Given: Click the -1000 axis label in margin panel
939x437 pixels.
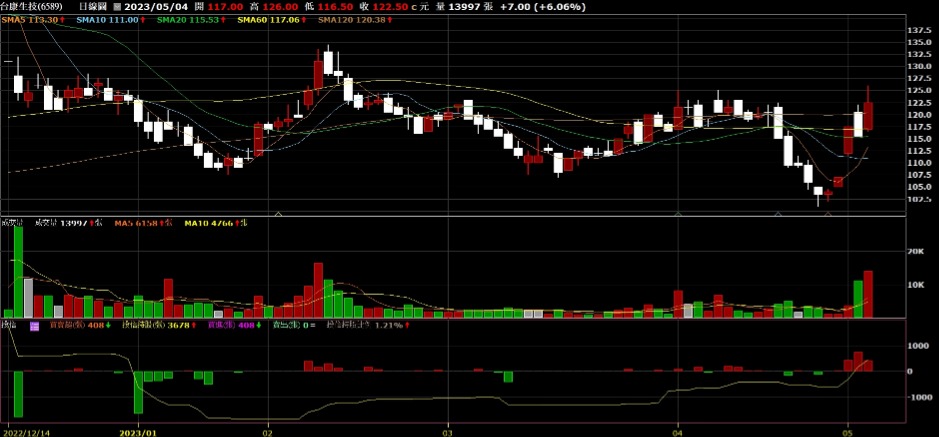Looking at the screenshot, I should point(919,397).
